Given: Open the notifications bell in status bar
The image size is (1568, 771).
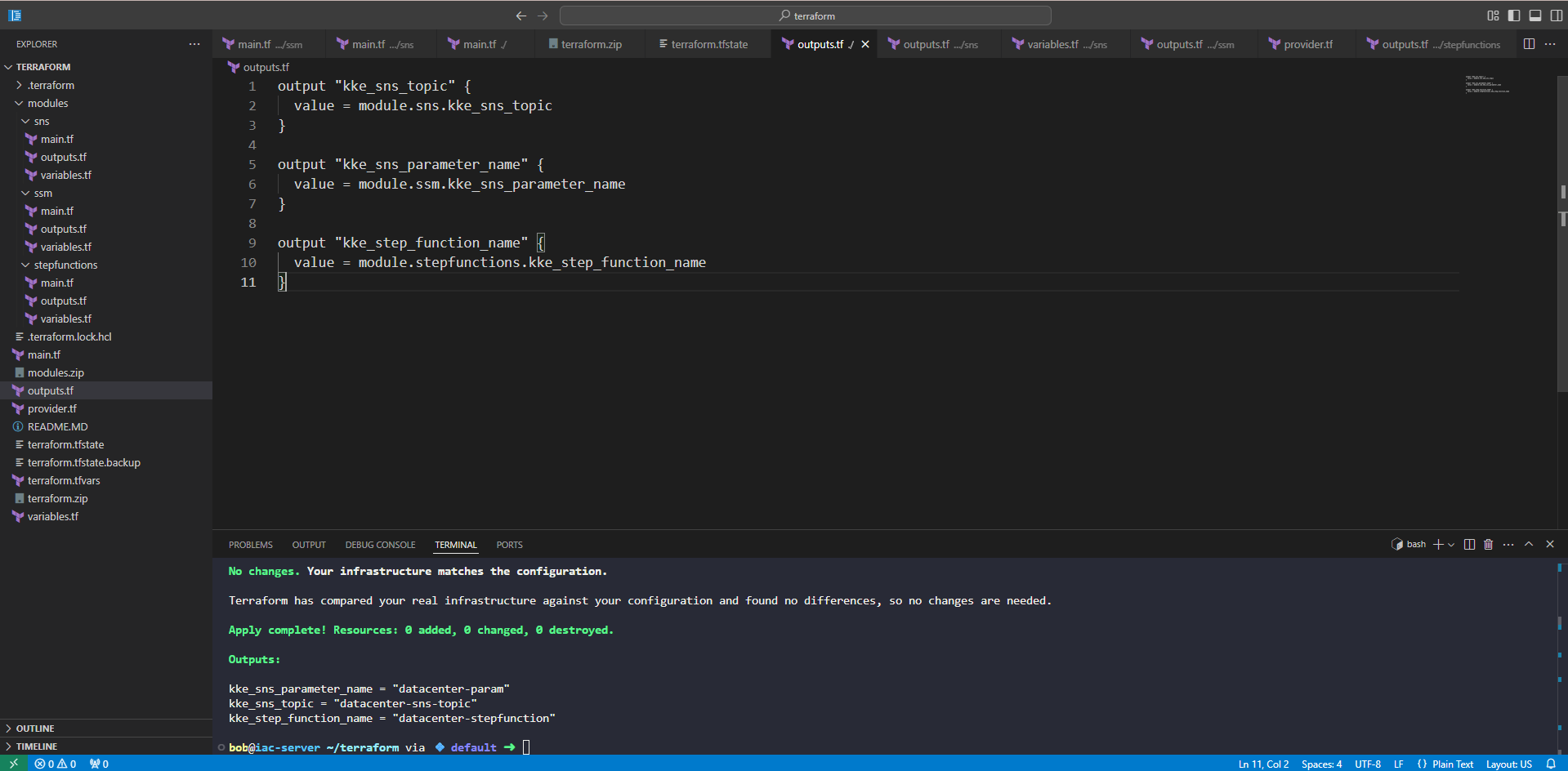Looking at the screenshot, I should [1550, 764].
